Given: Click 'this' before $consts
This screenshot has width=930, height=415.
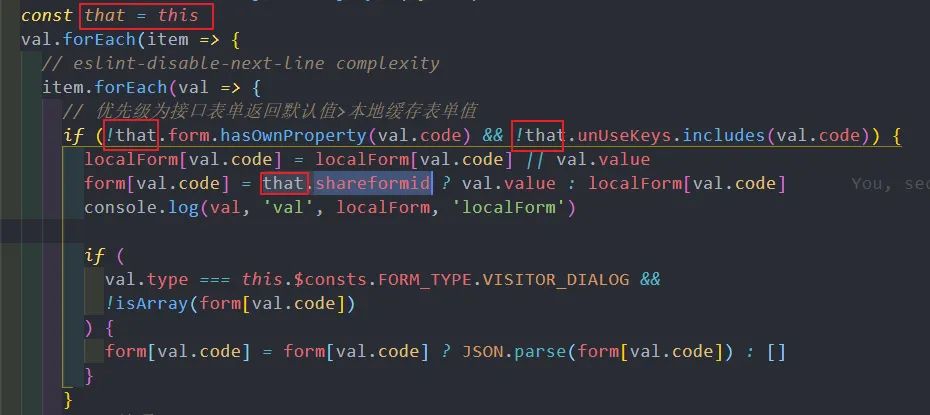Looking at the screenshot, I should (x=263, y=279).
